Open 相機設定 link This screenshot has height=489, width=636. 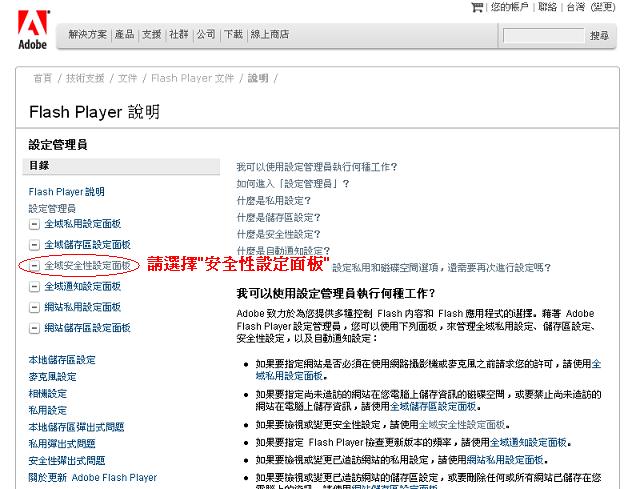click(47, 394)
